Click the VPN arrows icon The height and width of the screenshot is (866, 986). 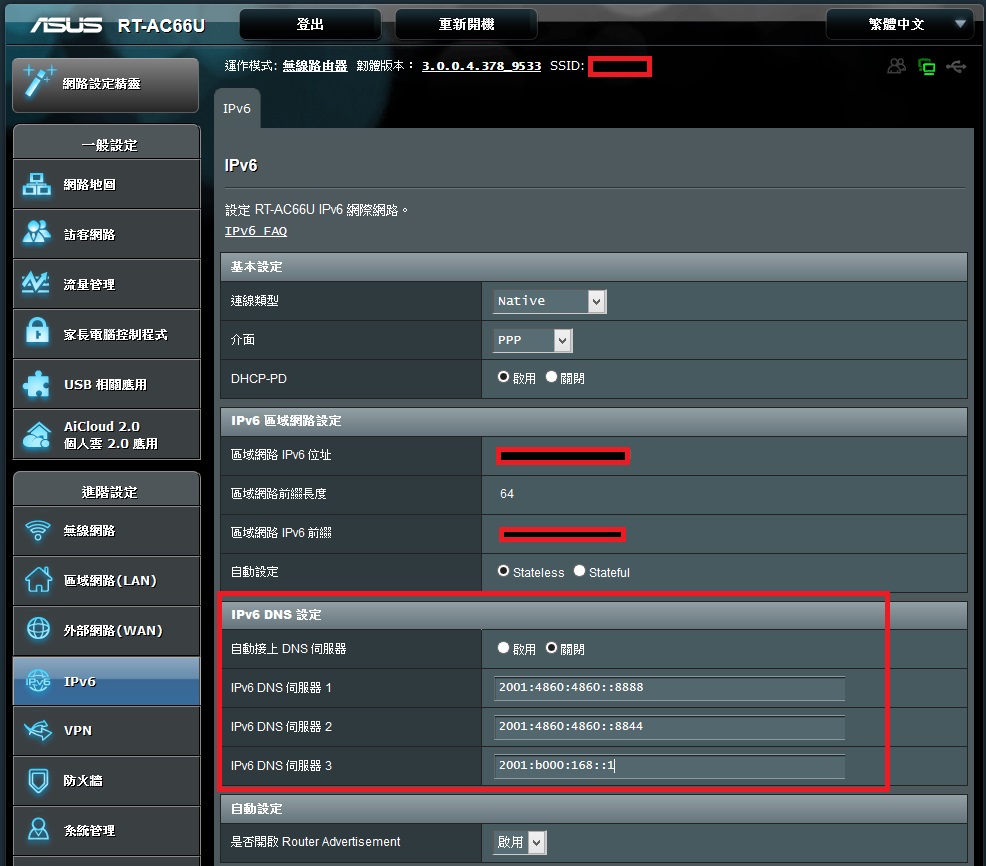[38, 730]
